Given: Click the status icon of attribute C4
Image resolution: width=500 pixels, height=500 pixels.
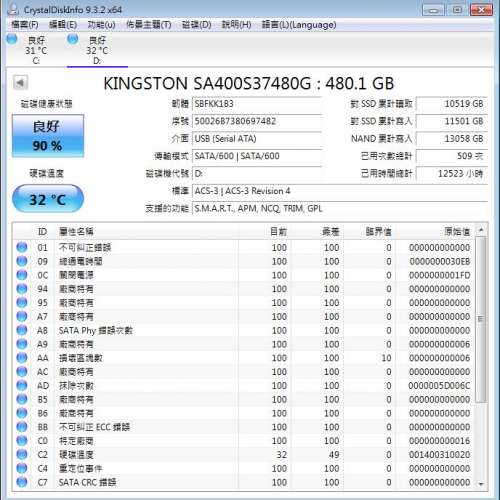Looking at the screenshot, I should click(x=22, y=468).
